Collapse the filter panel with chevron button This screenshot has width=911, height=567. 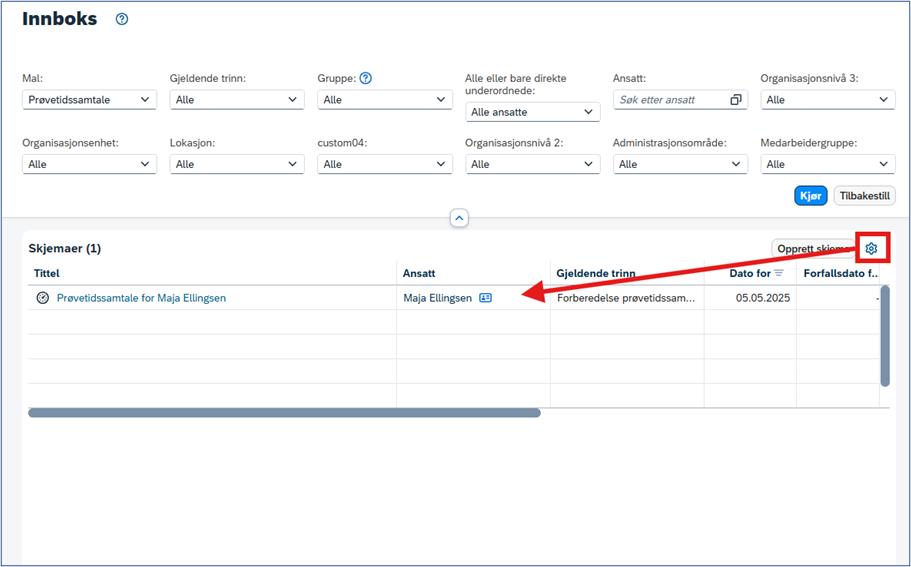point(460,218)
